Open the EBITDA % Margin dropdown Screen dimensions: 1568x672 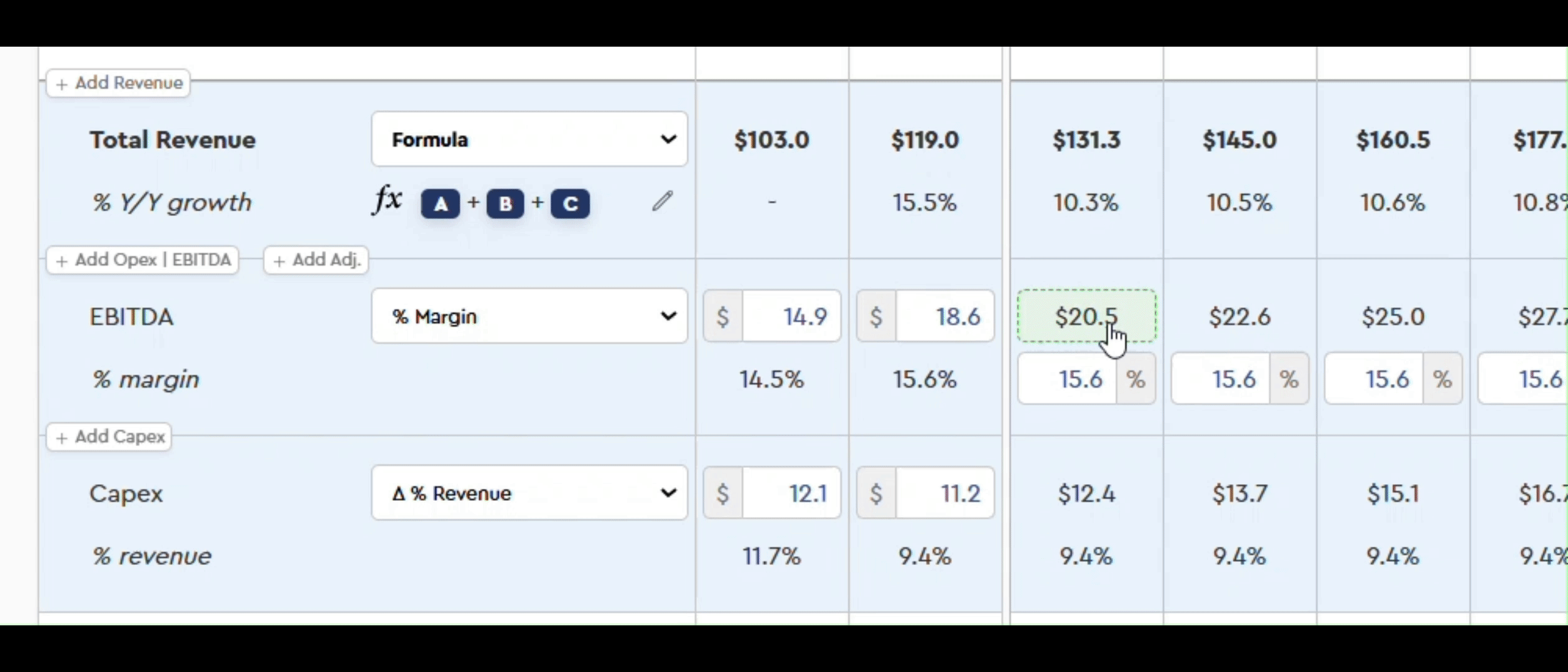point(530,316)
